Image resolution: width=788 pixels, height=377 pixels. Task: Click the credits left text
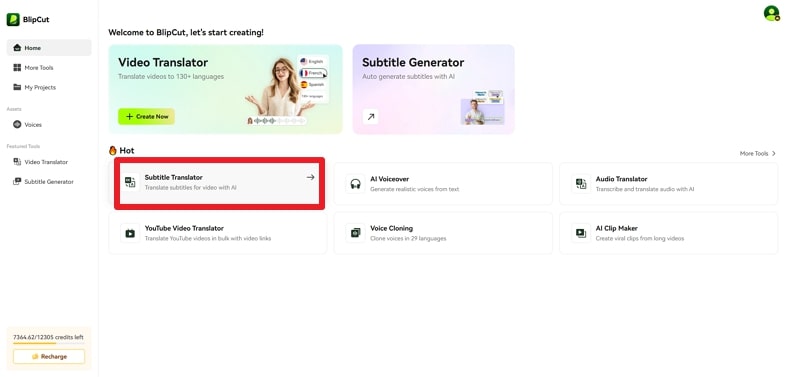[x=48, y=337]
